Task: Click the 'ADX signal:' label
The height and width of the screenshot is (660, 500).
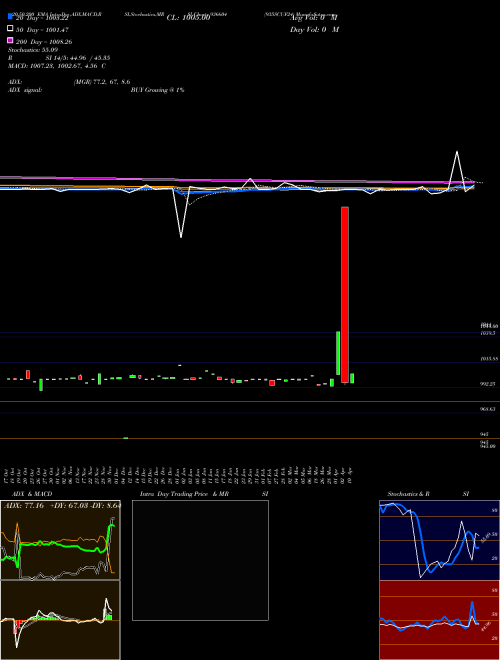Action: coord(25,90)
